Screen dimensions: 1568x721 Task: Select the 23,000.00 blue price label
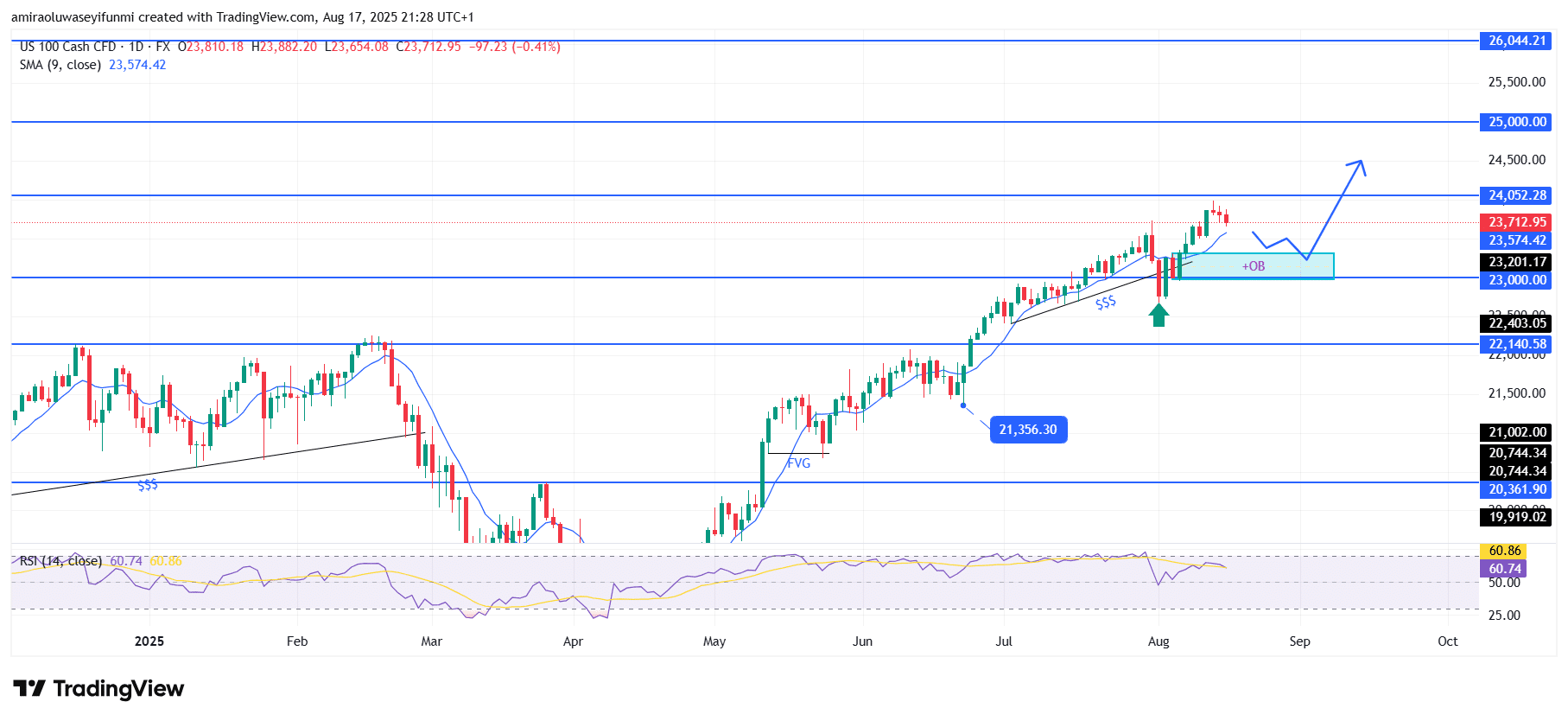coord(1516,280)
